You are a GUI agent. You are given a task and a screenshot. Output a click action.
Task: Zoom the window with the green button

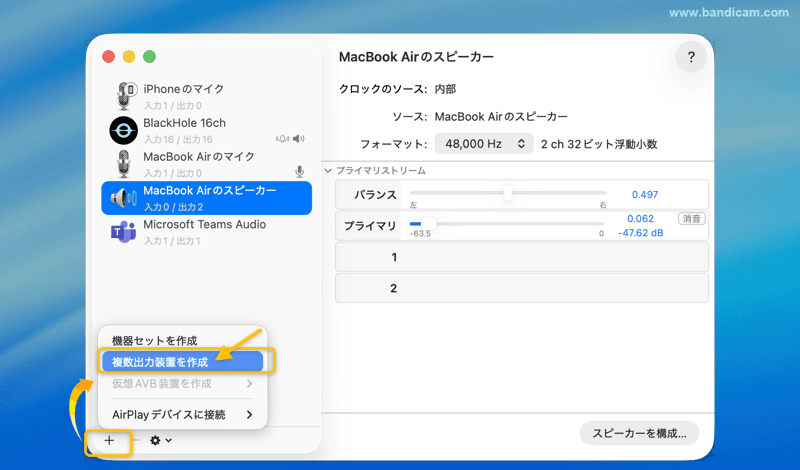tap(149, 57)
